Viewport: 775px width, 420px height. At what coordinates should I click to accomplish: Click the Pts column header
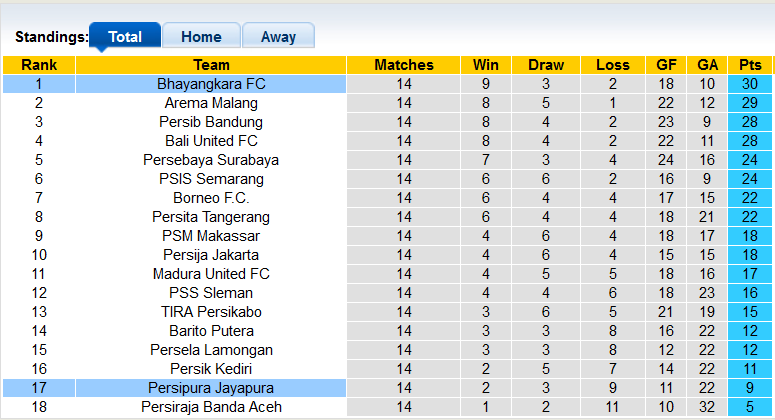coord(749,65)
